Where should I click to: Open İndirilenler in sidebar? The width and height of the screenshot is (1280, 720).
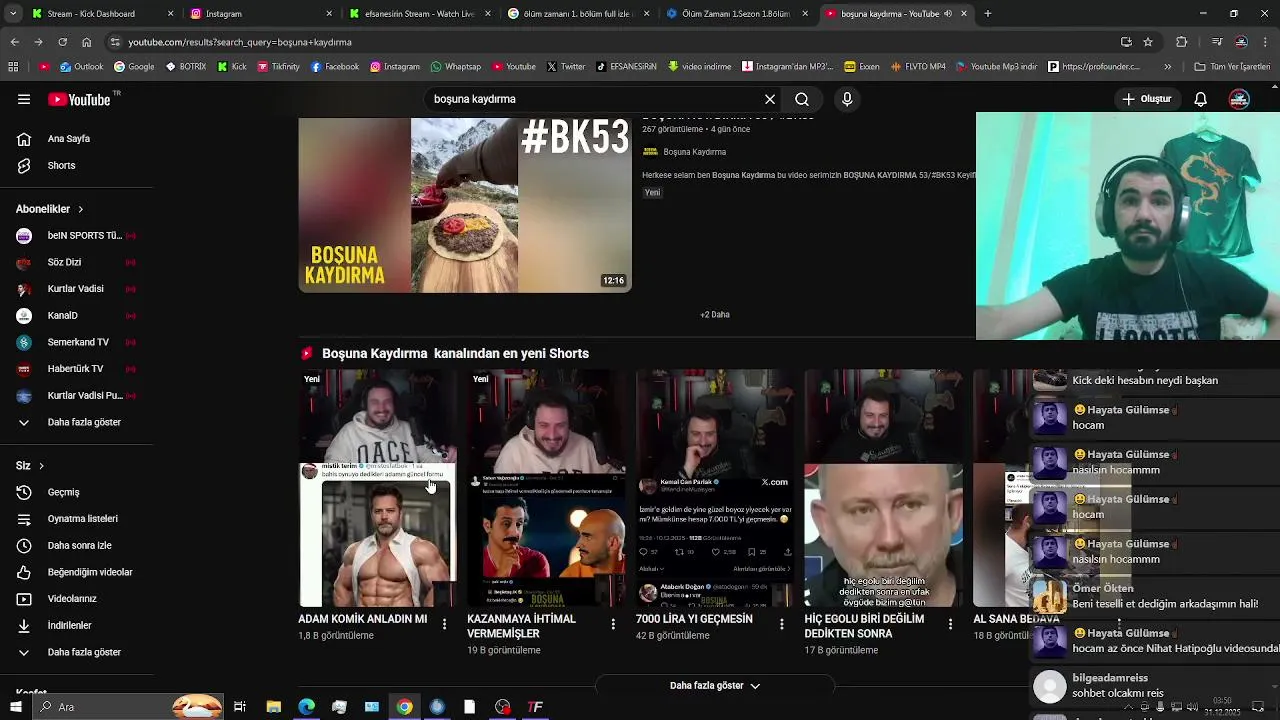(69, 625)
